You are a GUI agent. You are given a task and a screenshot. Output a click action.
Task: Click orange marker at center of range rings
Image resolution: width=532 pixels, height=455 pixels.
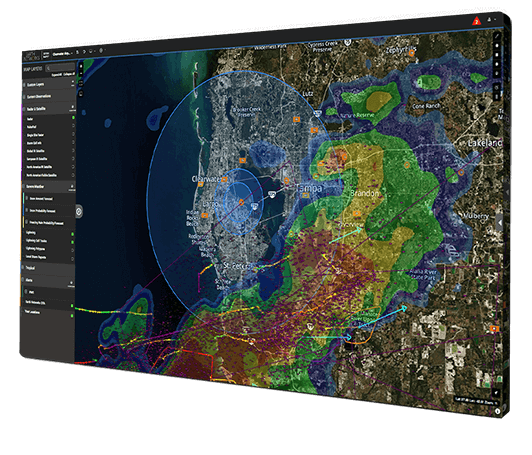[241, 202]
